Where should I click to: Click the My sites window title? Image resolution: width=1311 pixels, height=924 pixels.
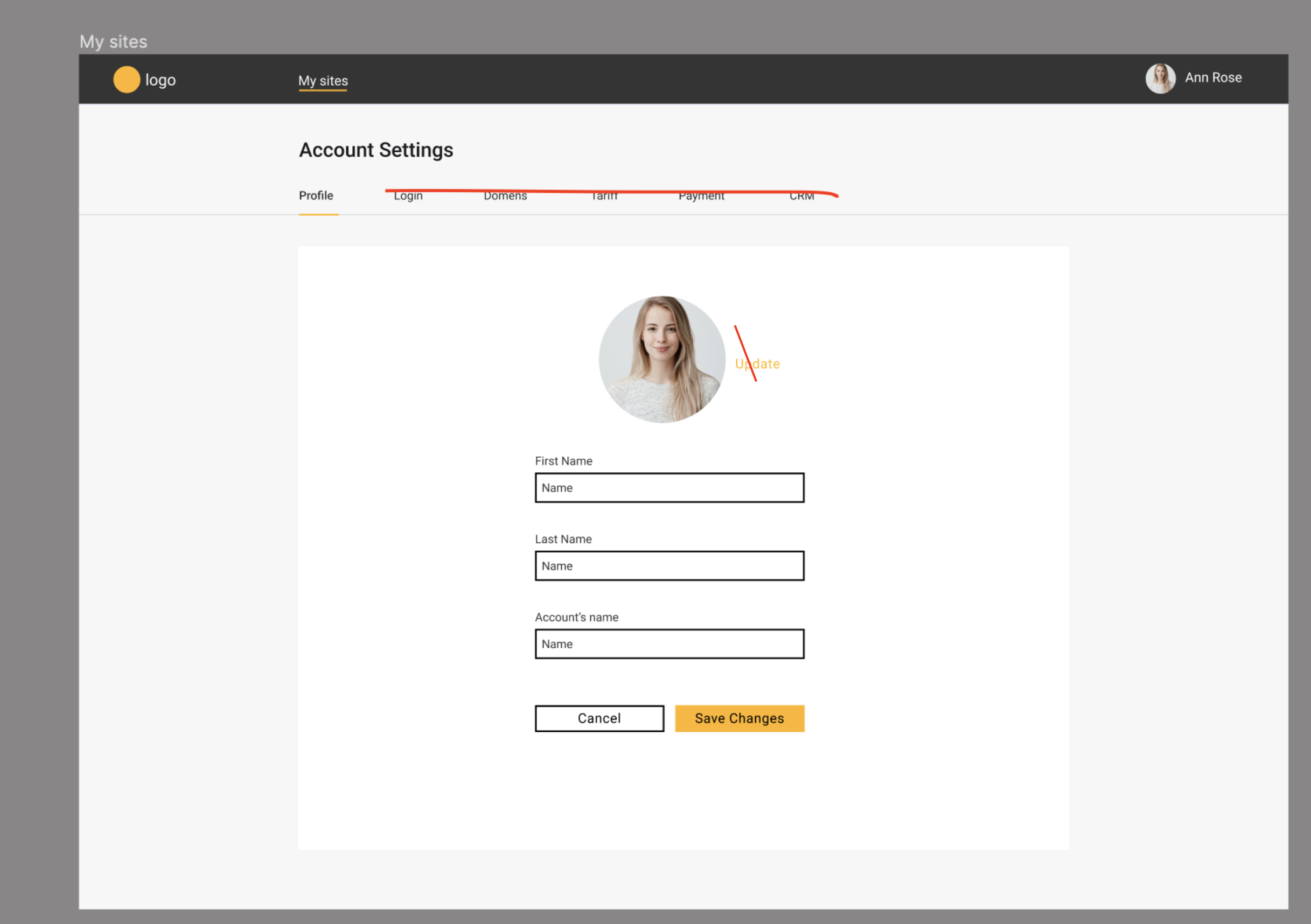point(113,40)
